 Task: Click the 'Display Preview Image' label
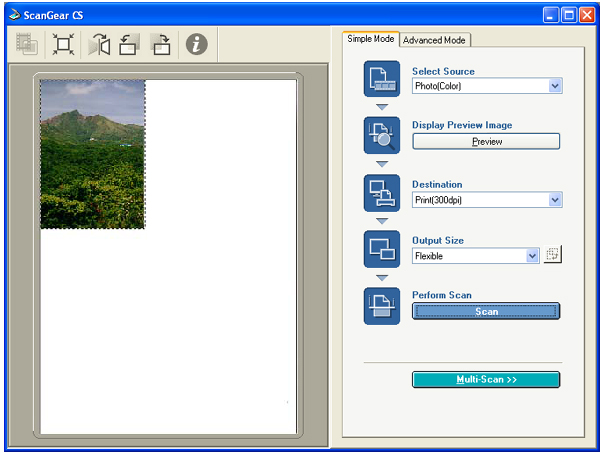[x=462, y=125]
